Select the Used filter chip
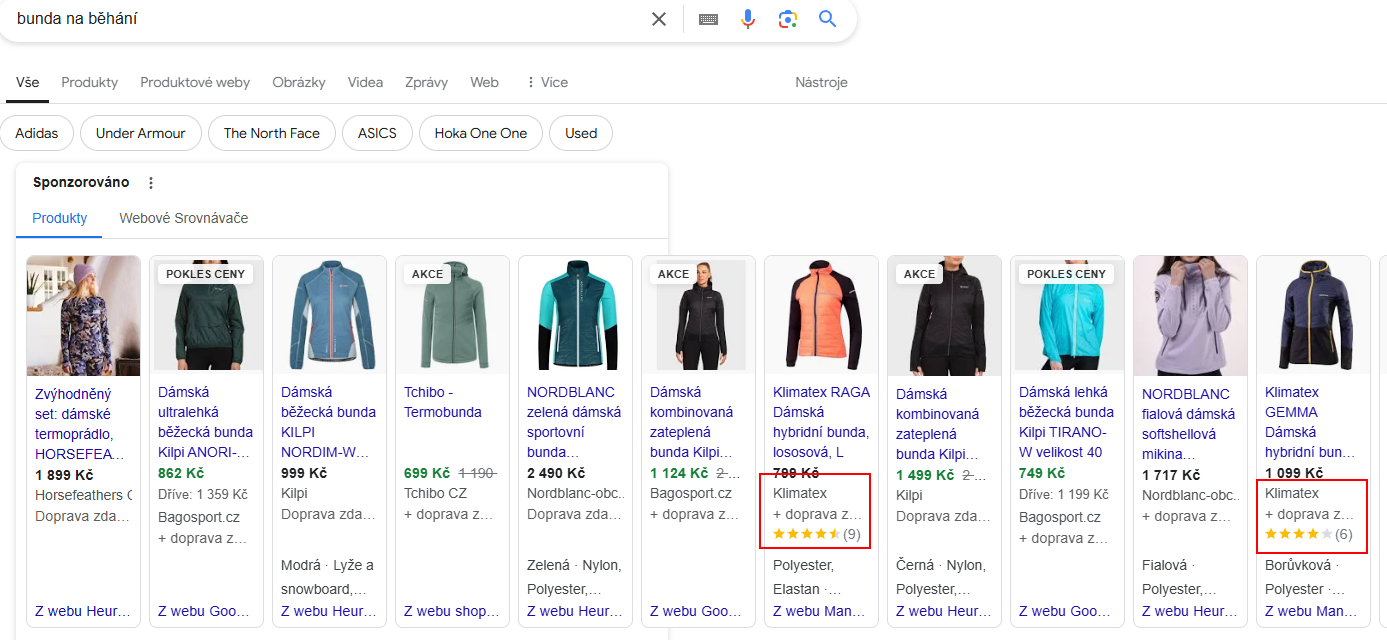Viewport: 1387px width, 640px height. tap(581, 133)
